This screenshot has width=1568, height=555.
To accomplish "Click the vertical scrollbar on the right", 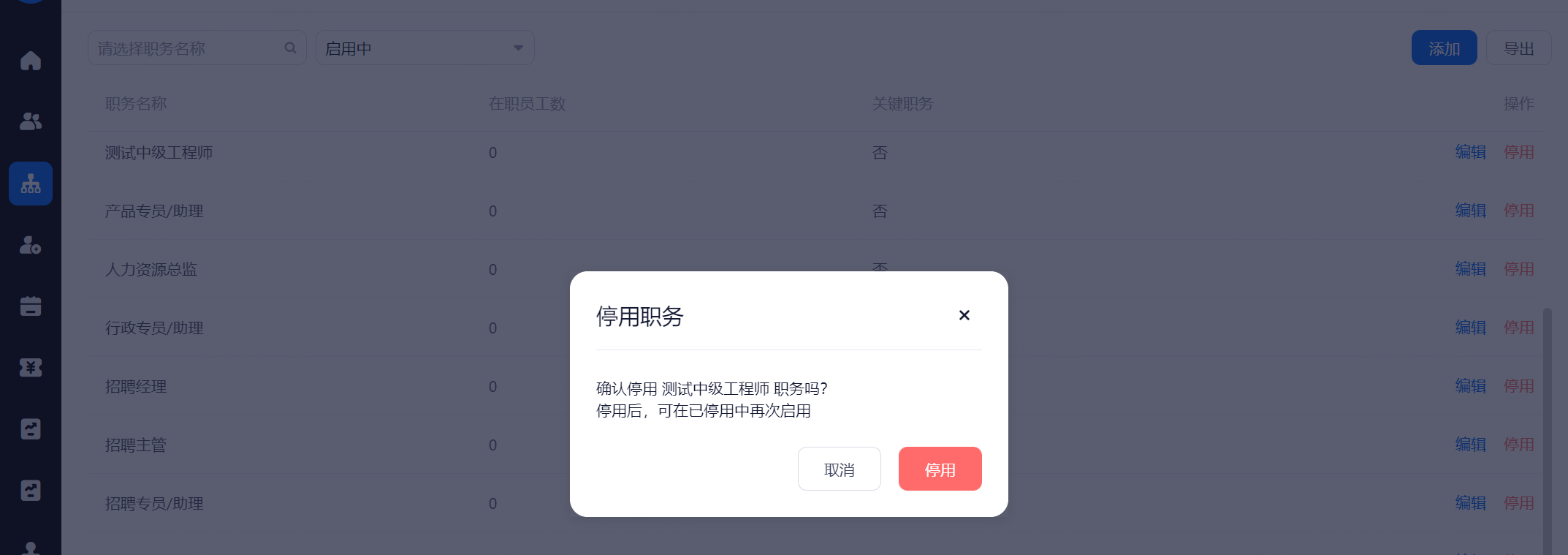I will [1547, 431].
